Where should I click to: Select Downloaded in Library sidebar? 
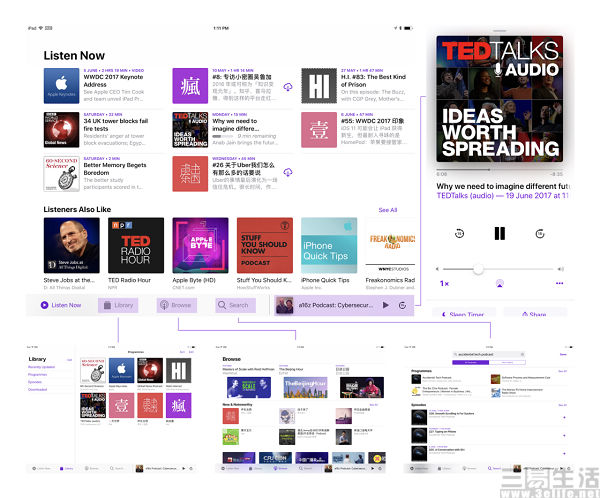tap(38, 389)
